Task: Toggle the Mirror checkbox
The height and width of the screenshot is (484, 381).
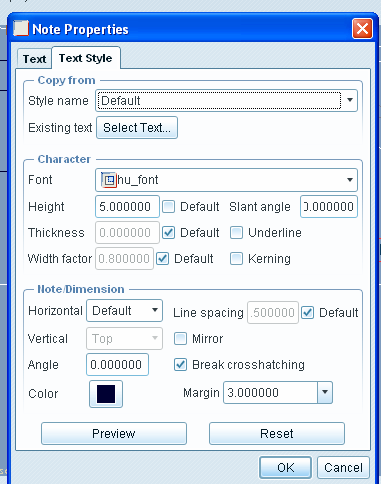Action: click(x=180, y=339)
